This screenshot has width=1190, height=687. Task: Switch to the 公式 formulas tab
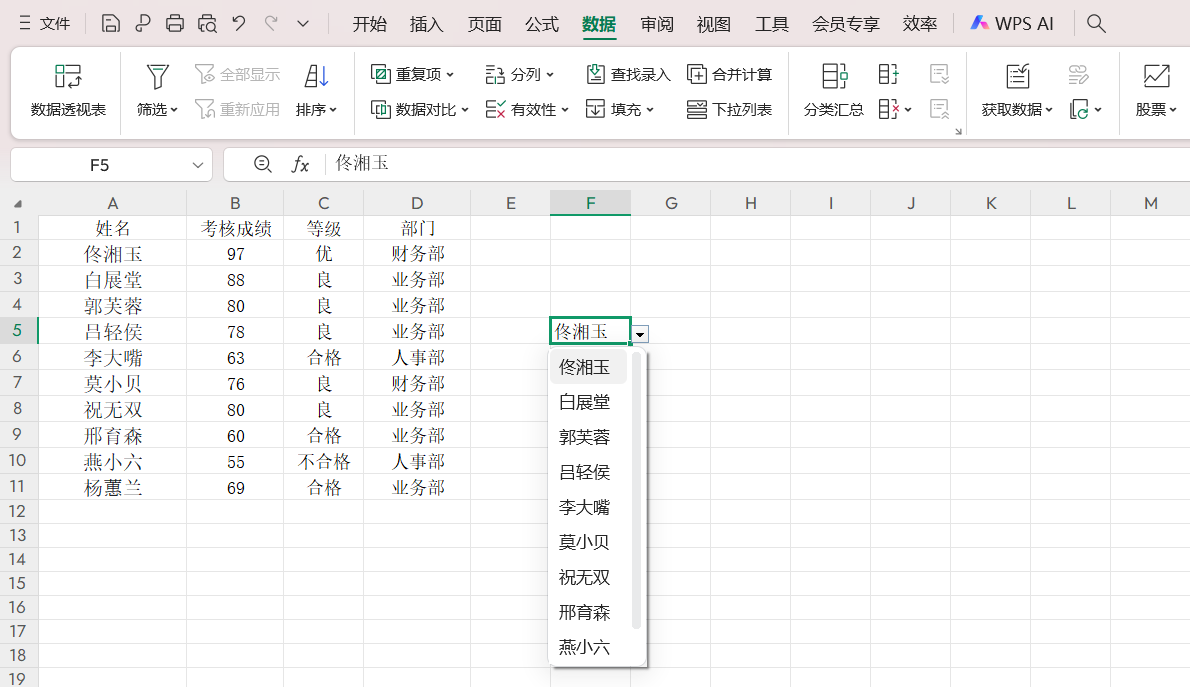click(542, 24)
